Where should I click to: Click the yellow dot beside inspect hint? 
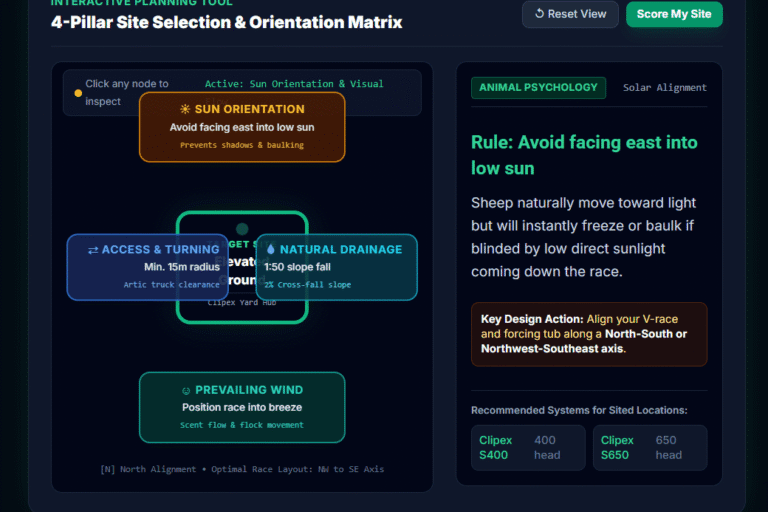pos(78,93)
